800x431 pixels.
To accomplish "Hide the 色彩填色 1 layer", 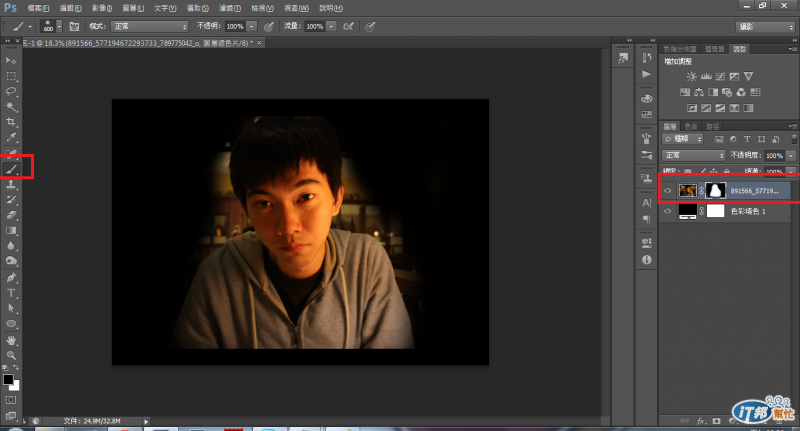I will (x=667, y=211).
